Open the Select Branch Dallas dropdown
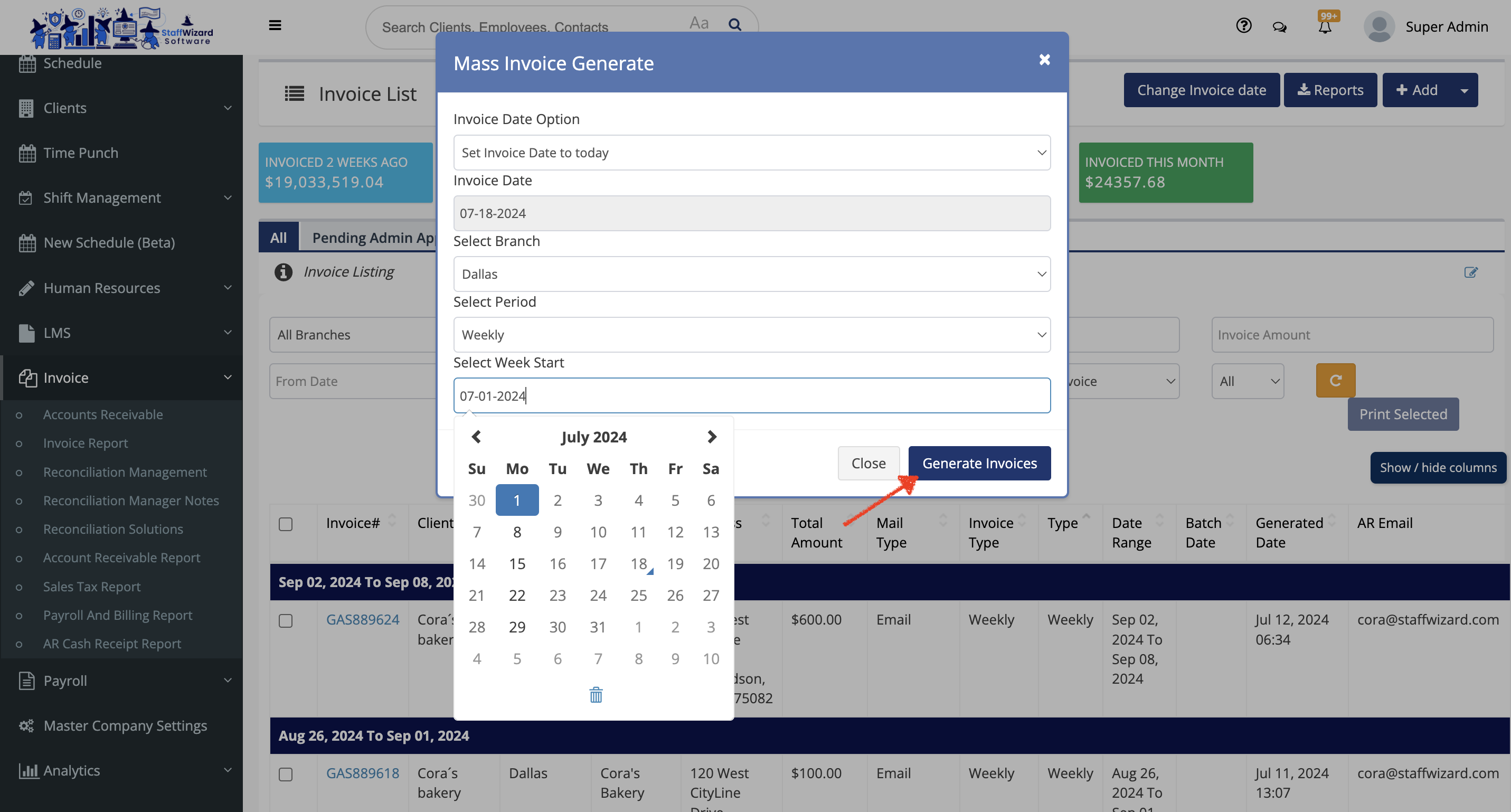The image size is (1511, 812). 751,274
